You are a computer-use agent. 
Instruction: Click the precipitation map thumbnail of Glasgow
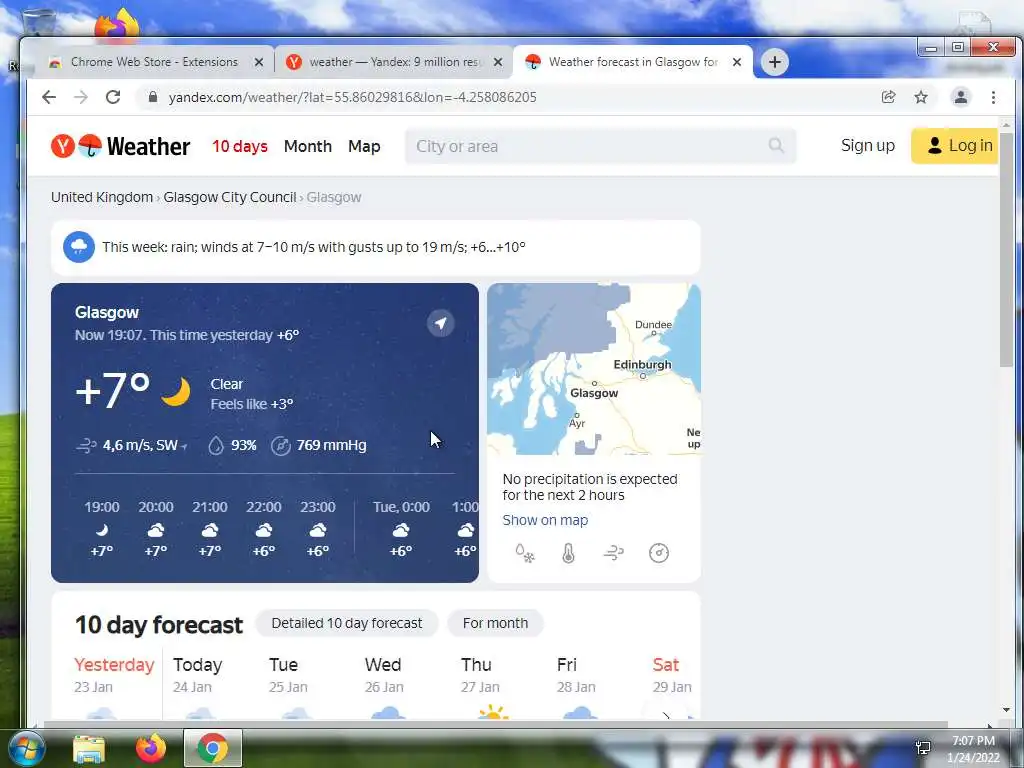pyautogui.click(x=594, y=369)
